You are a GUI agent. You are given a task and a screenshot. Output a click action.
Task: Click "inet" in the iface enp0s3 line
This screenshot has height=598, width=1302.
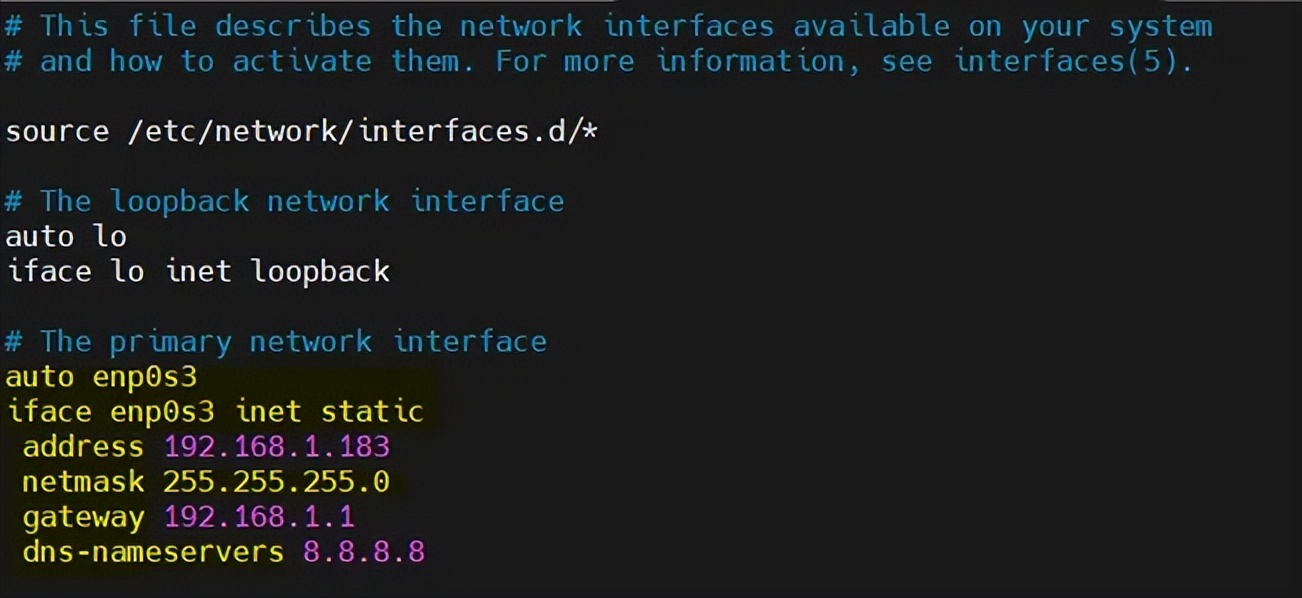pyautogui.click(x=267, y=411)
